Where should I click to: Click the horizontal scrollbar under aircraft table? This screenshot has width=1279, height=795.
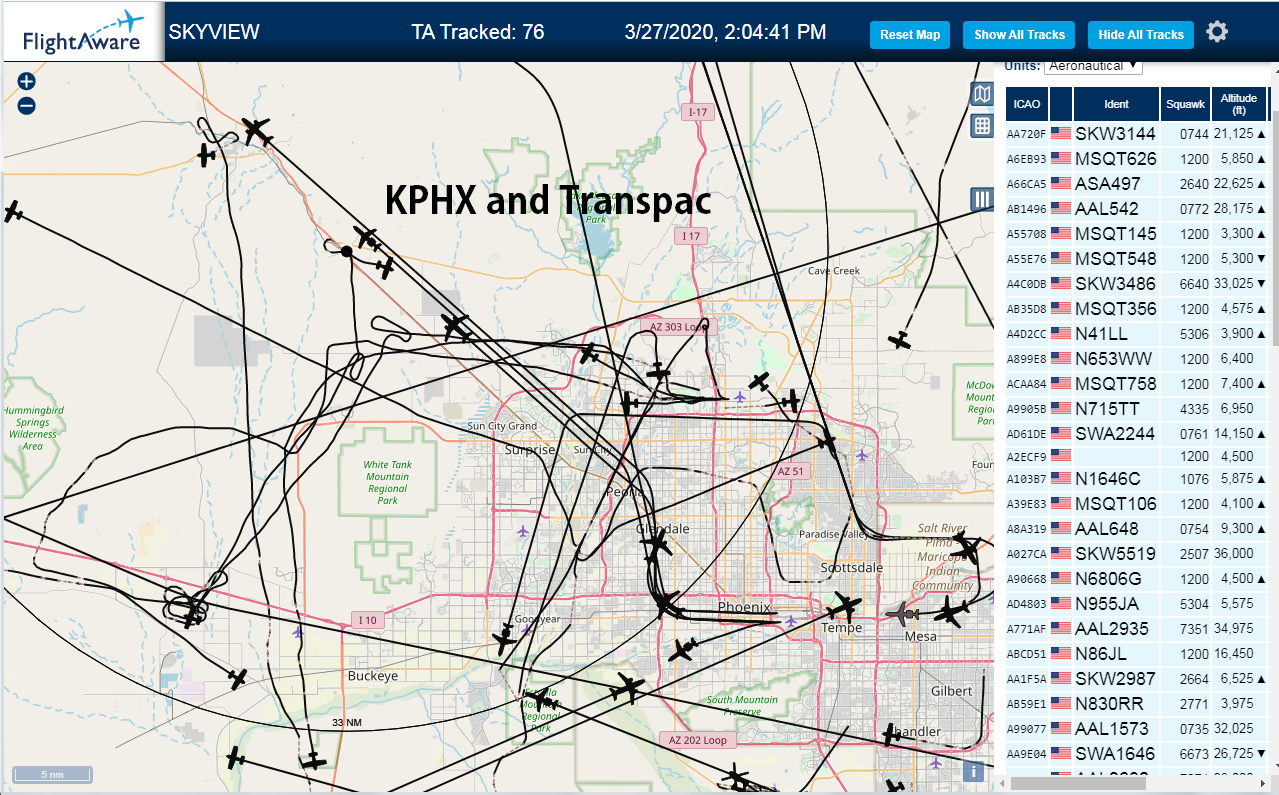coord(1080,782)
